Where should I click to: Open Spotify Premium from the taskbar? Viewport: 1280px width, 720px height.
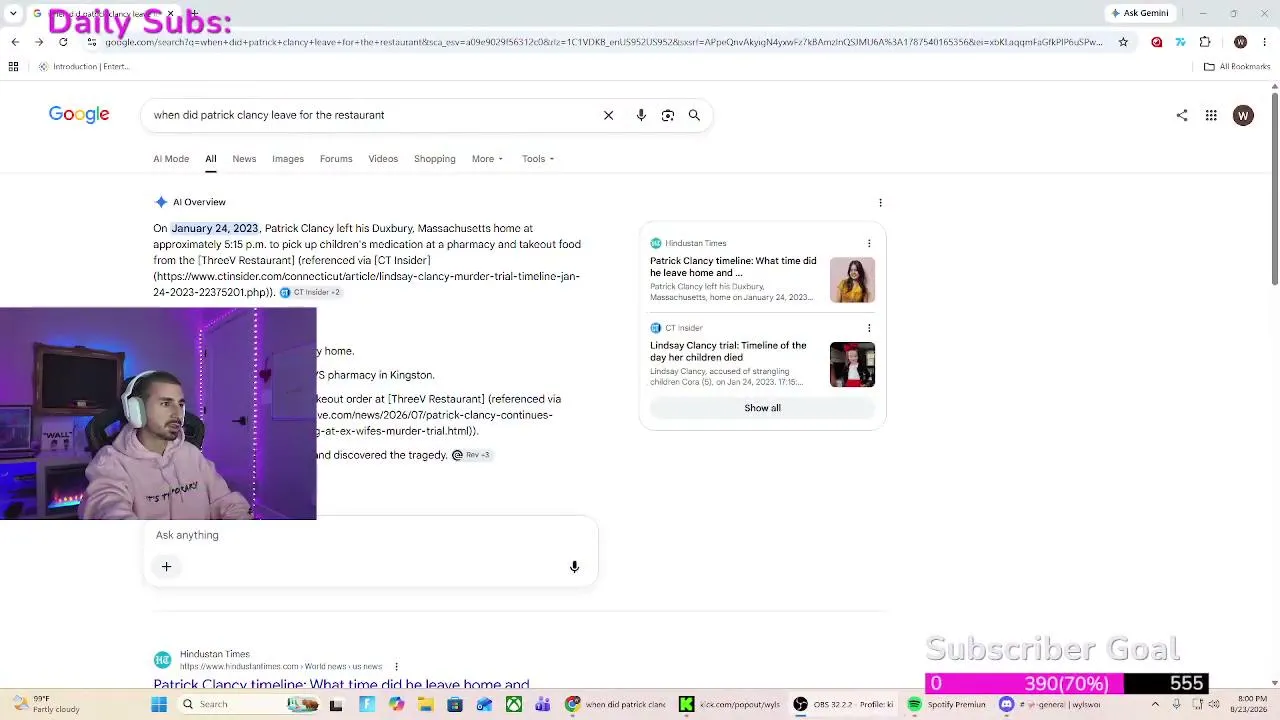pos(947,704)
